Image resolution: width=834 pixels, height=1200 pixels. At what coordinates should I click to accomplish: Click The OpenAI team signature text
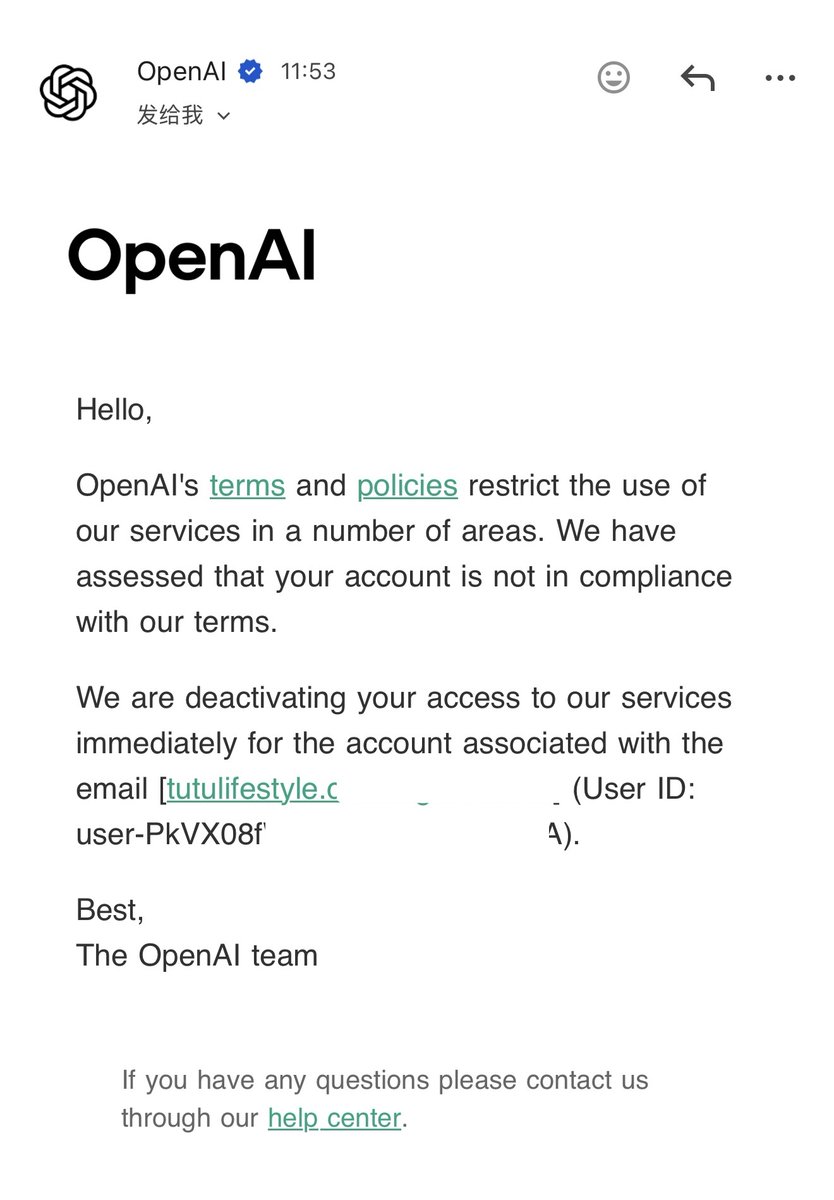tap(197, 955)
